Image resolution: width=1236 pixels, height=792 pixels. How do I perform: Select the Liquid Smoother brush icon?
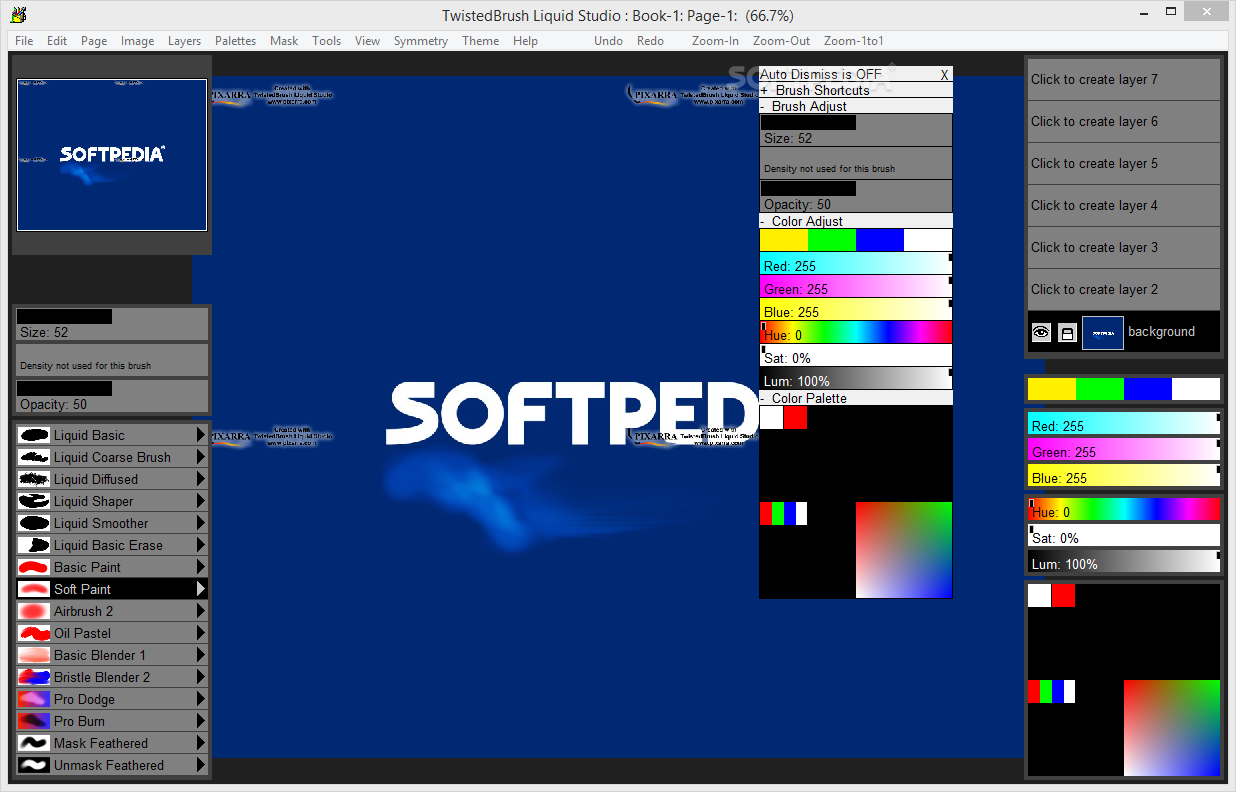(34, 523)
